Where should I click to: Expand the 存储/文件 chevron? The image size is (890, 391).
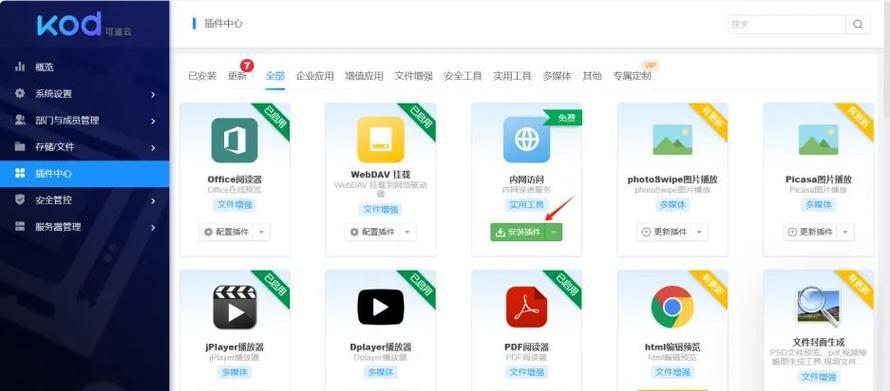153,148
